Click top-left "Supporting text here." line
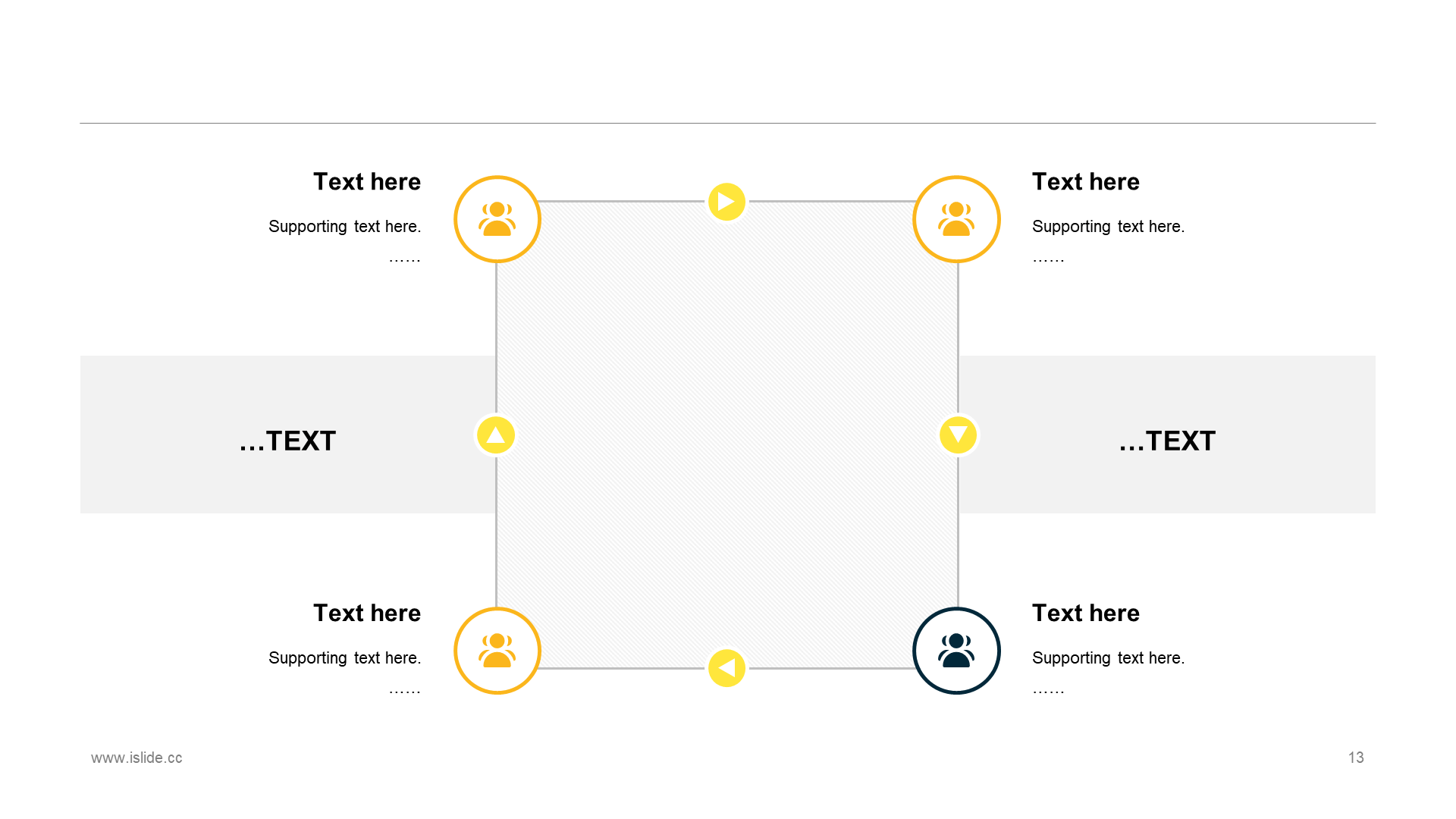 344,227
